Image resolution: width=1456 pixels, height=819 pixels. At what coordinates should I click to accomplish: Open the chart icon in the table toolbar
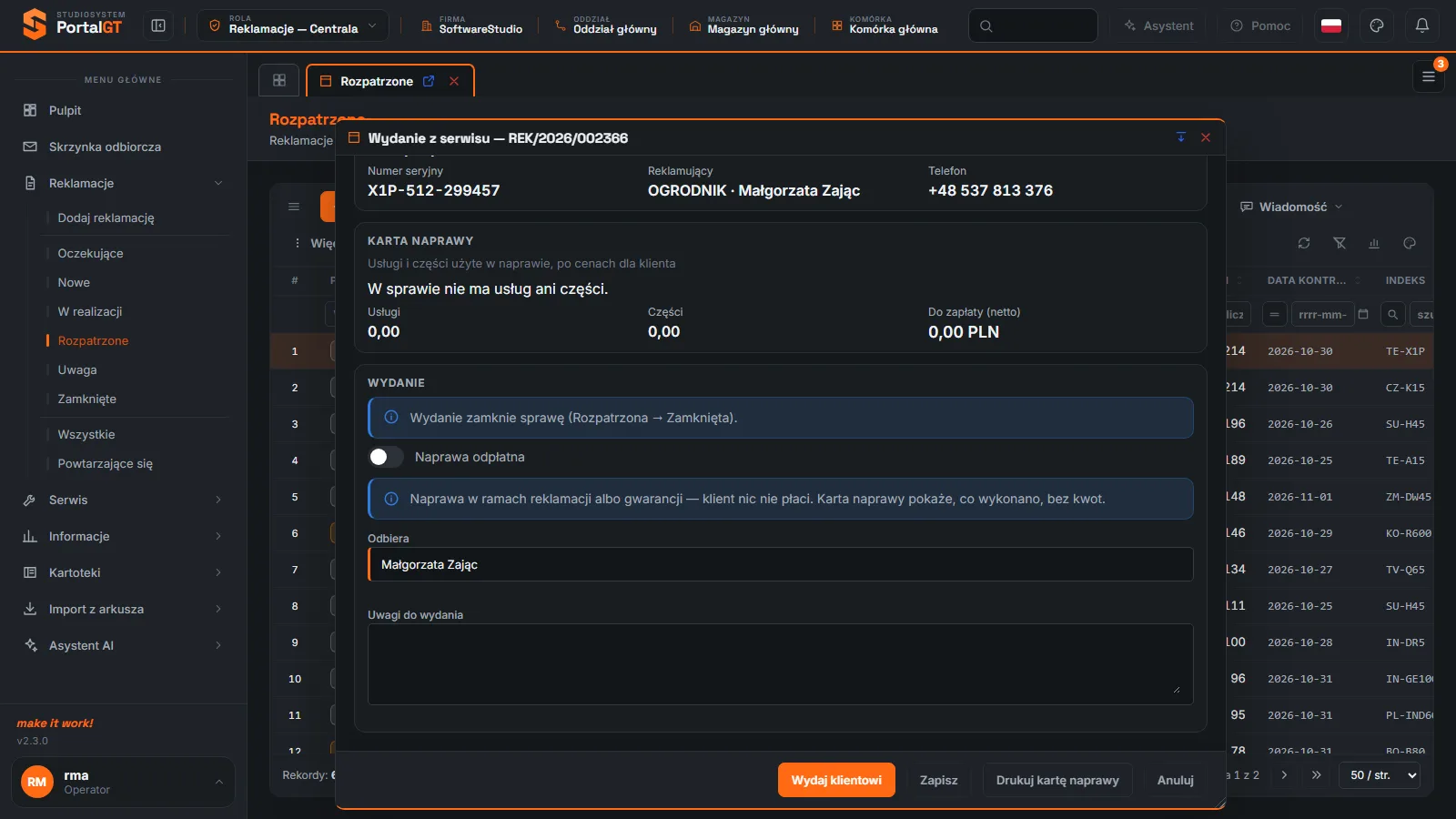1374,243
